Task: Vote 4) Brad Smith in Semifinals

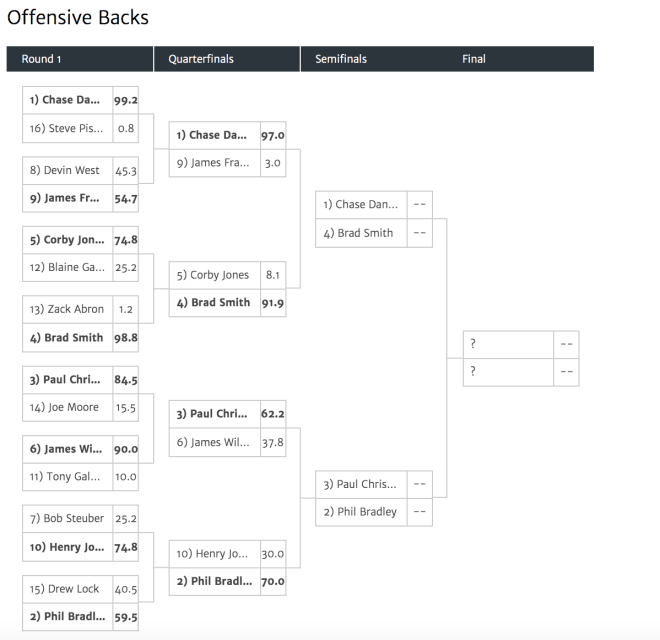Action: pyautogui.click(x=374, y=233)
